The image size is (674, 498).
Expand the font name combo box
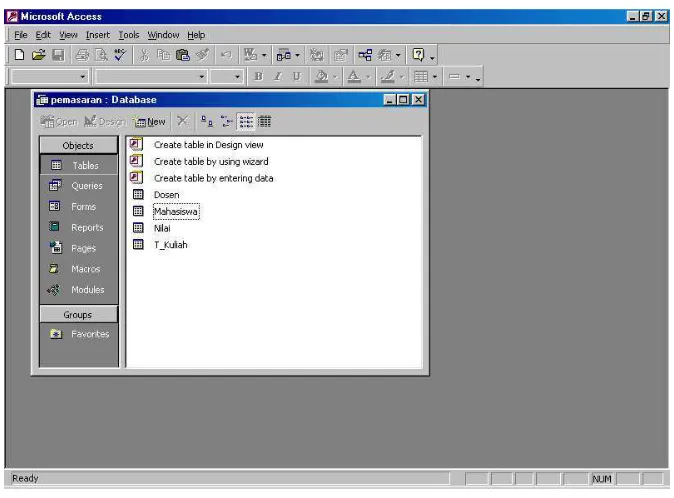pos(201,77)
